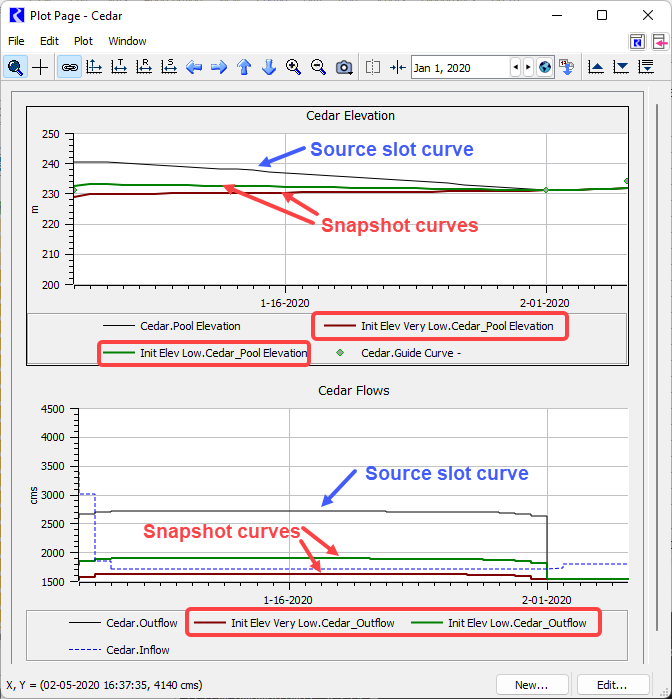Click the pan right blue arrow

[x=219, y=67]
